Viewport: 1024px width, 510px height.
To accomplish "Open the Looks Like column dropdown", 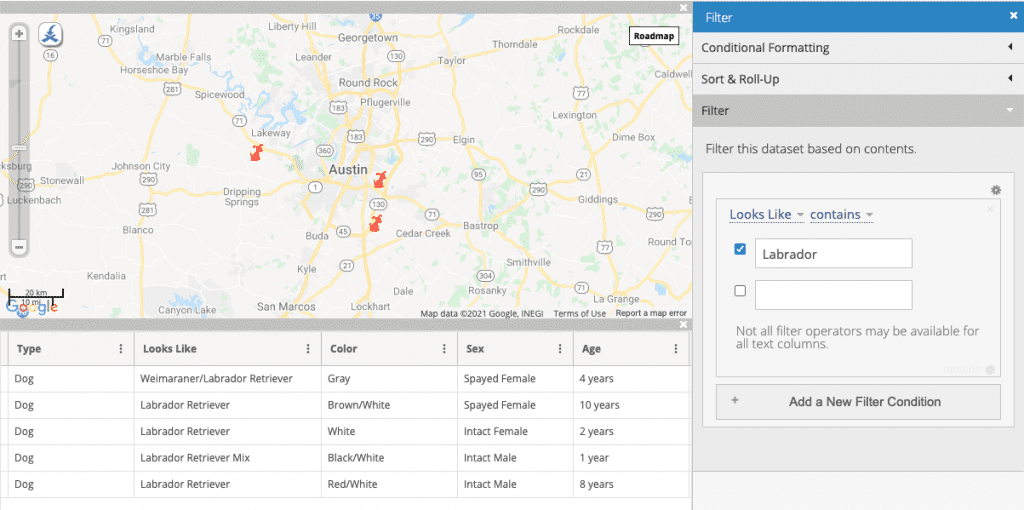I will pos(766,215).
